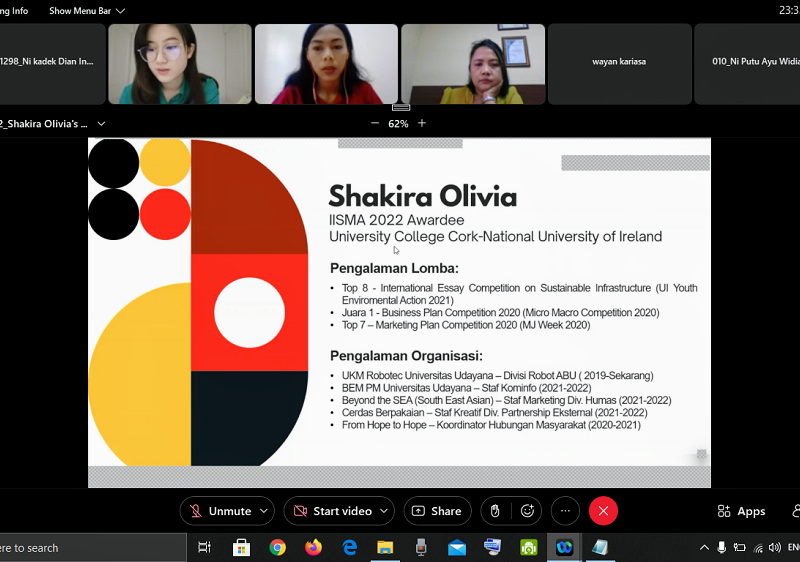The height and width of the screenshot is (562, 800).
Task: Open video options arrow beside Start video
Action: pos(384,511)
